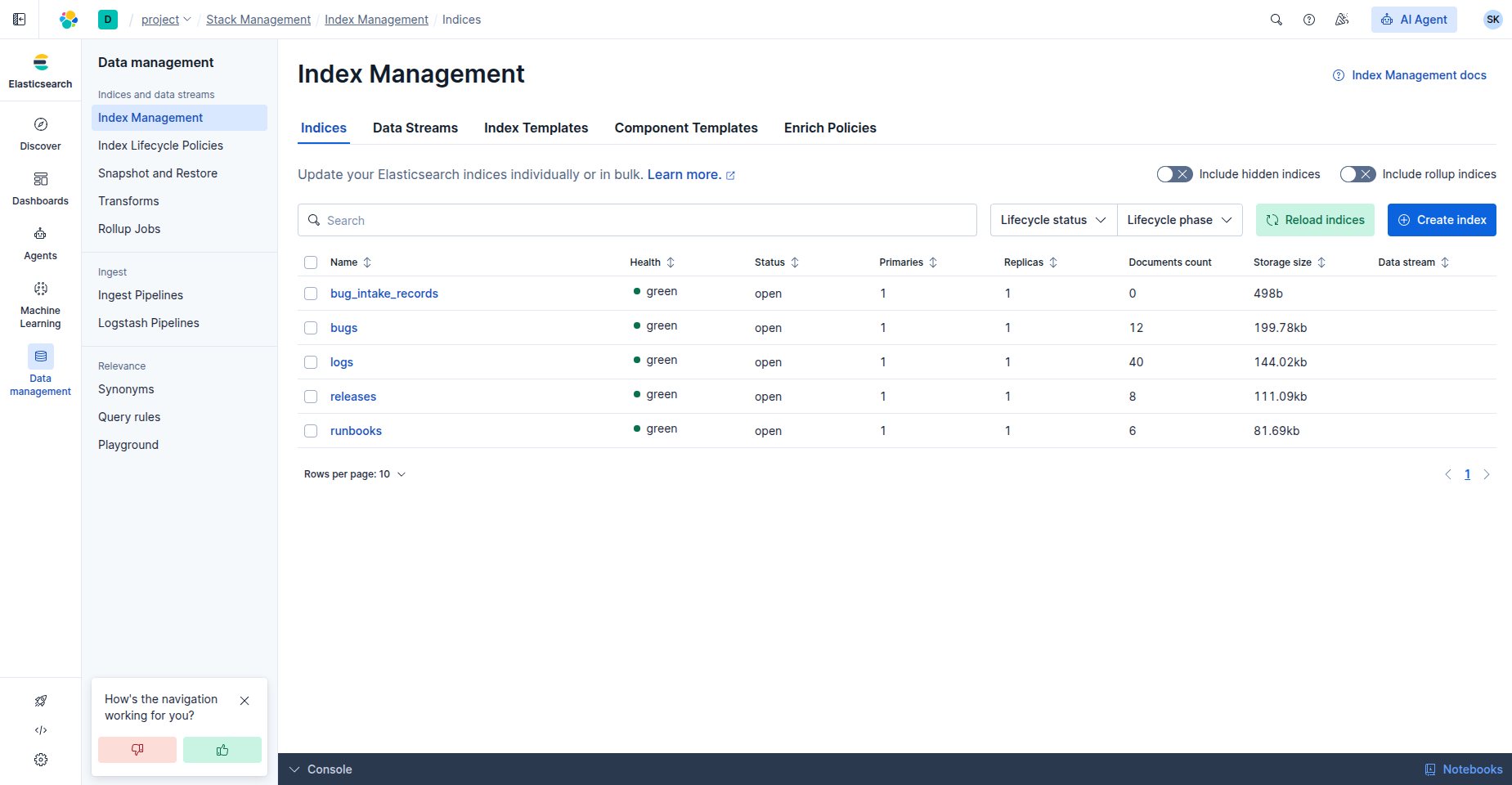Switch to Index Templates tab
This screenshot has width=1512, height=785.
pyautogui.click(x=536, y=128)
